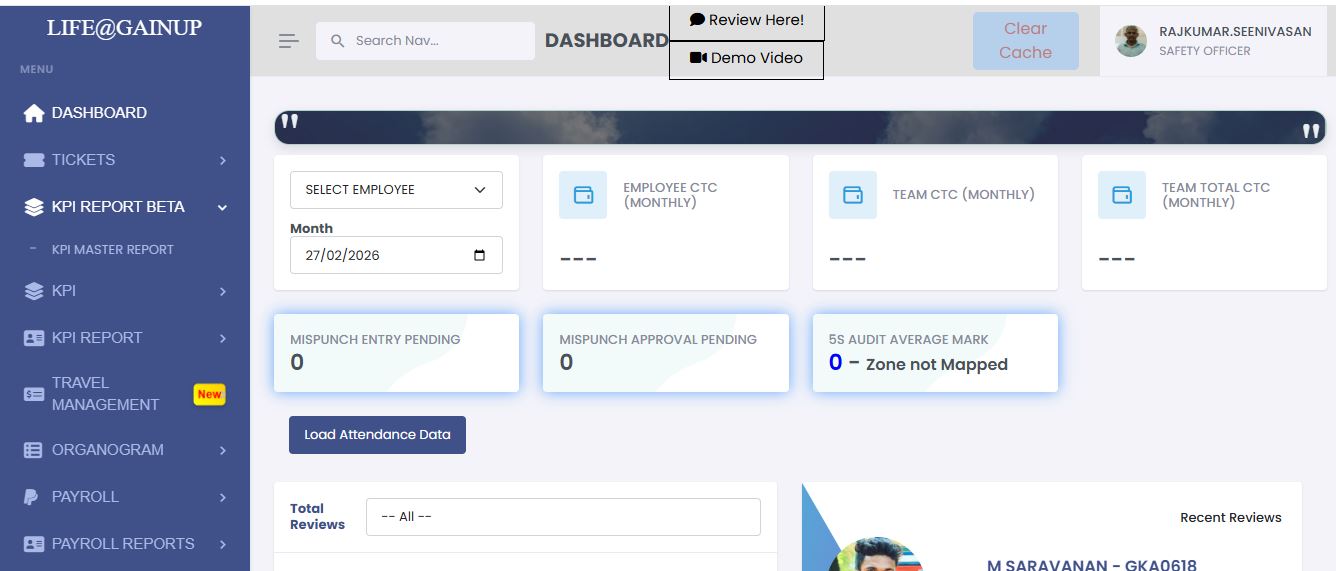Click the Employee CTC wallet icon

(583, 195)
